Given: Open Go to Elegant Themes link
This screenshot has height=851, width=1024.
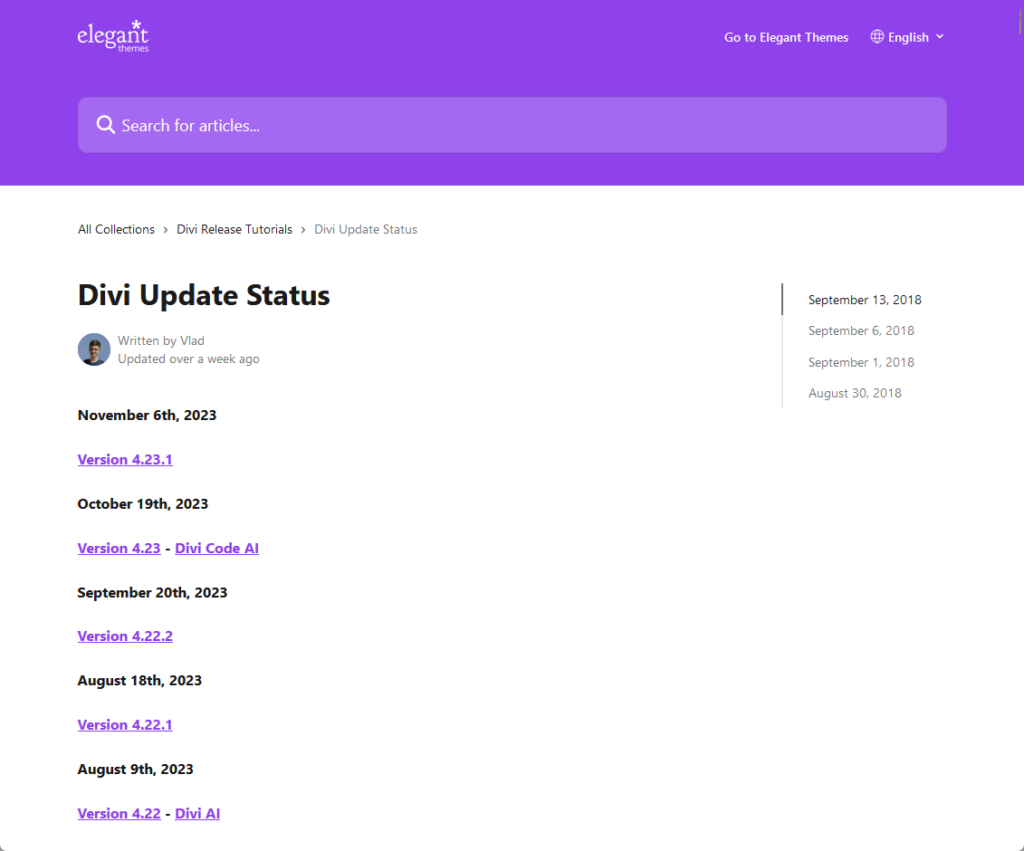Looking at the screenshot, I should click(786, 37).
